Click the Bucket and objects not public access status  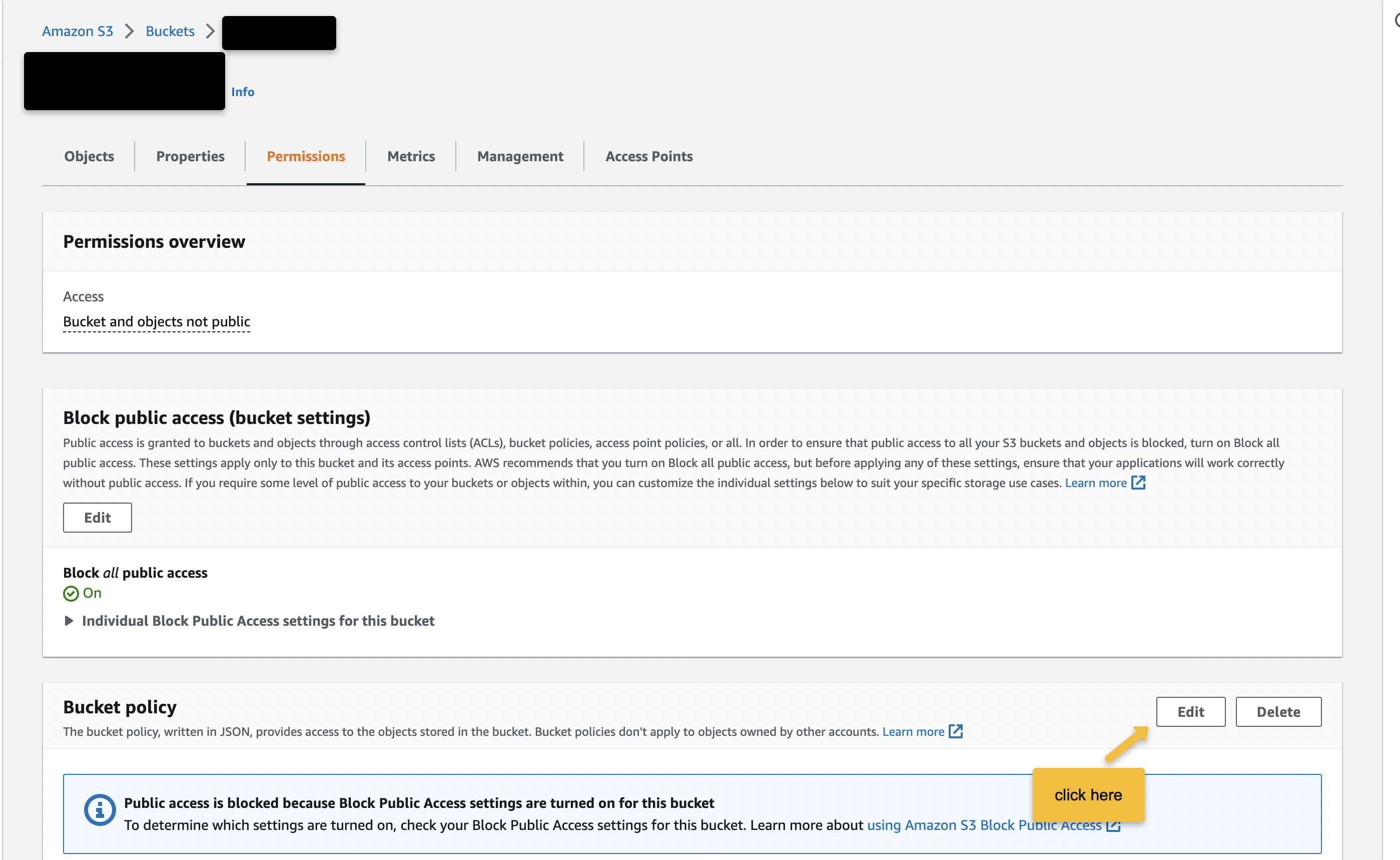tap(156, 322)
